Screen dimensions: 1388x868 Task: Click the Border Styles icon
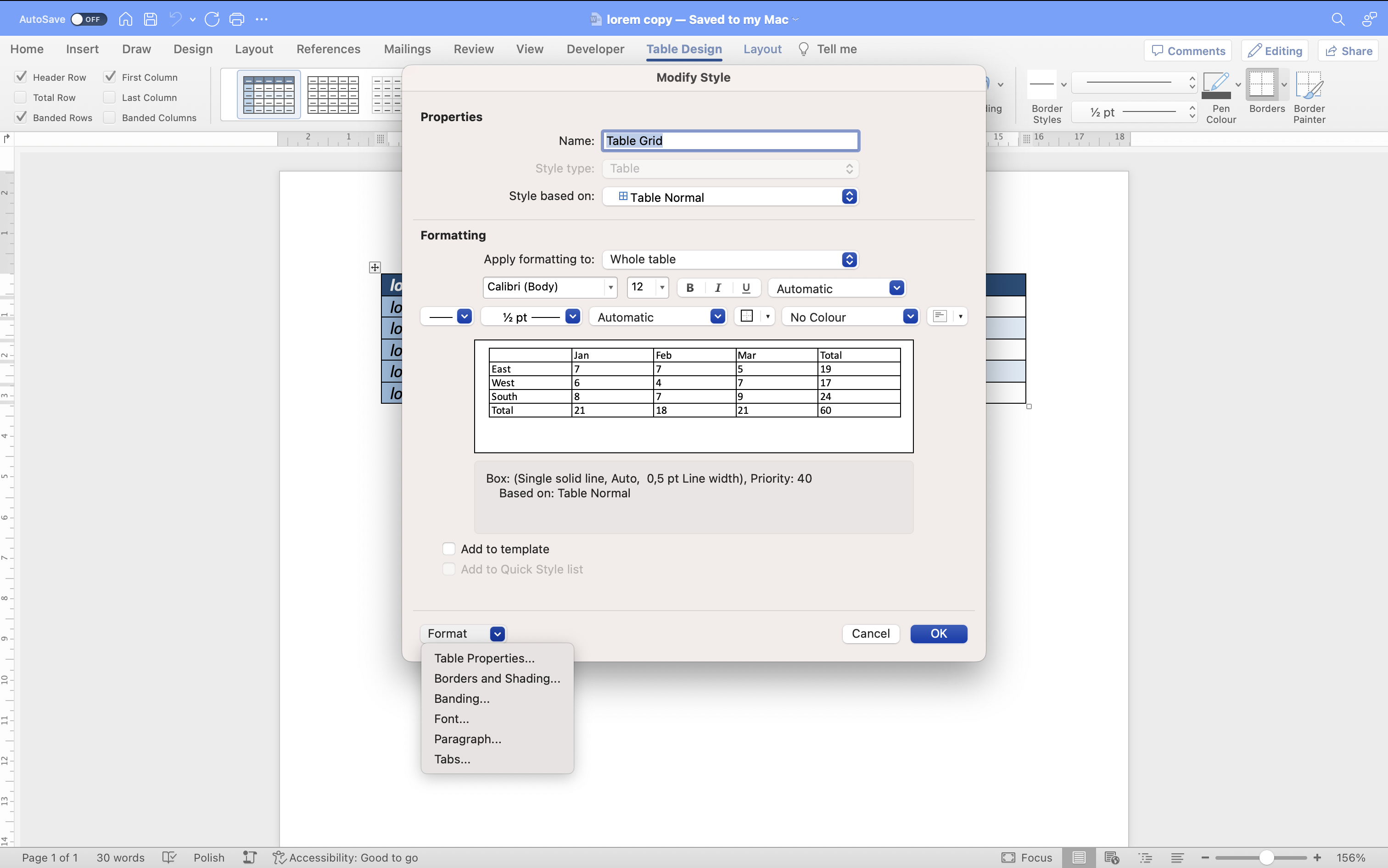click(x=1042, y=84)
